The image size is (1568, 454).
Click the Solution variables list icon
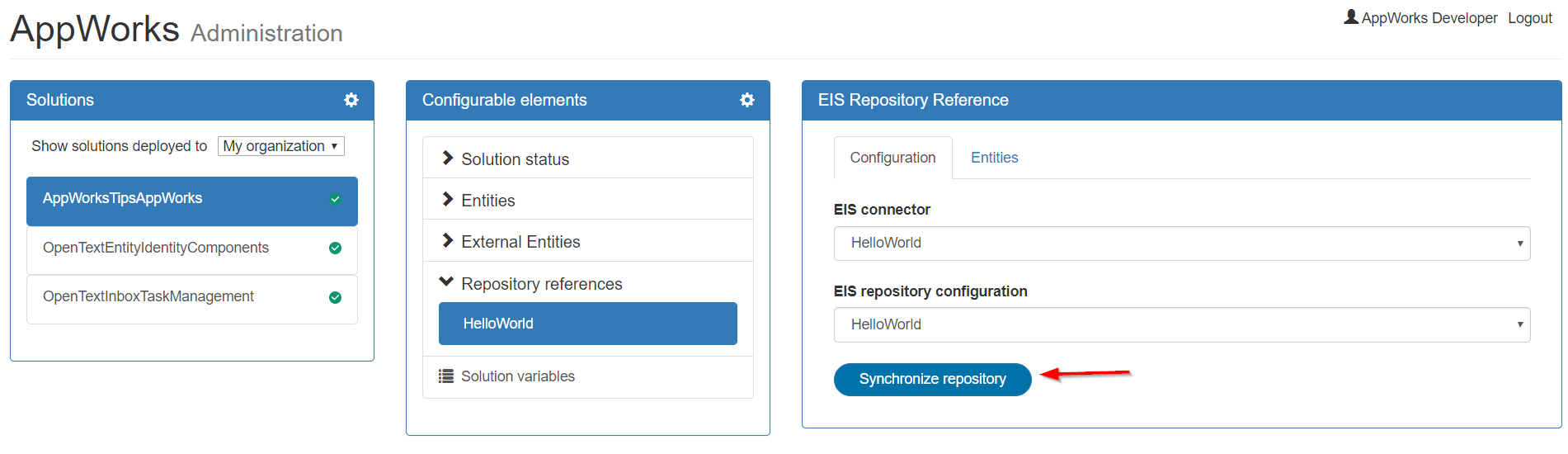point(446,376)
